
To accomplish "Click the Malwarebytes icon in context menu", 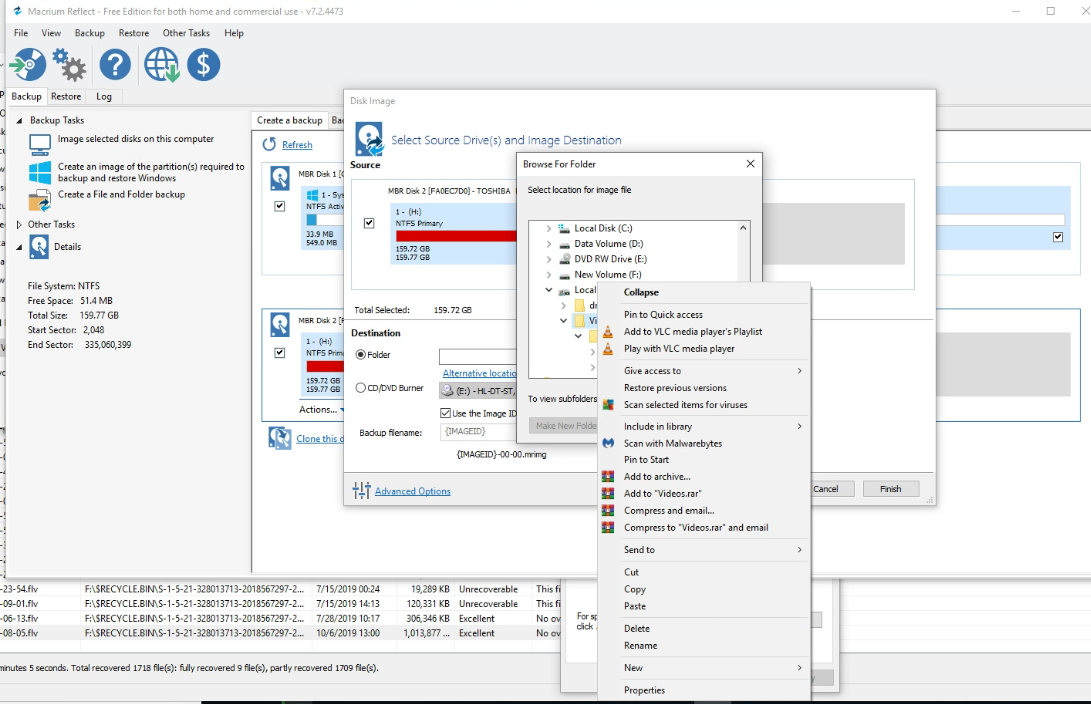I will (608, 443).
